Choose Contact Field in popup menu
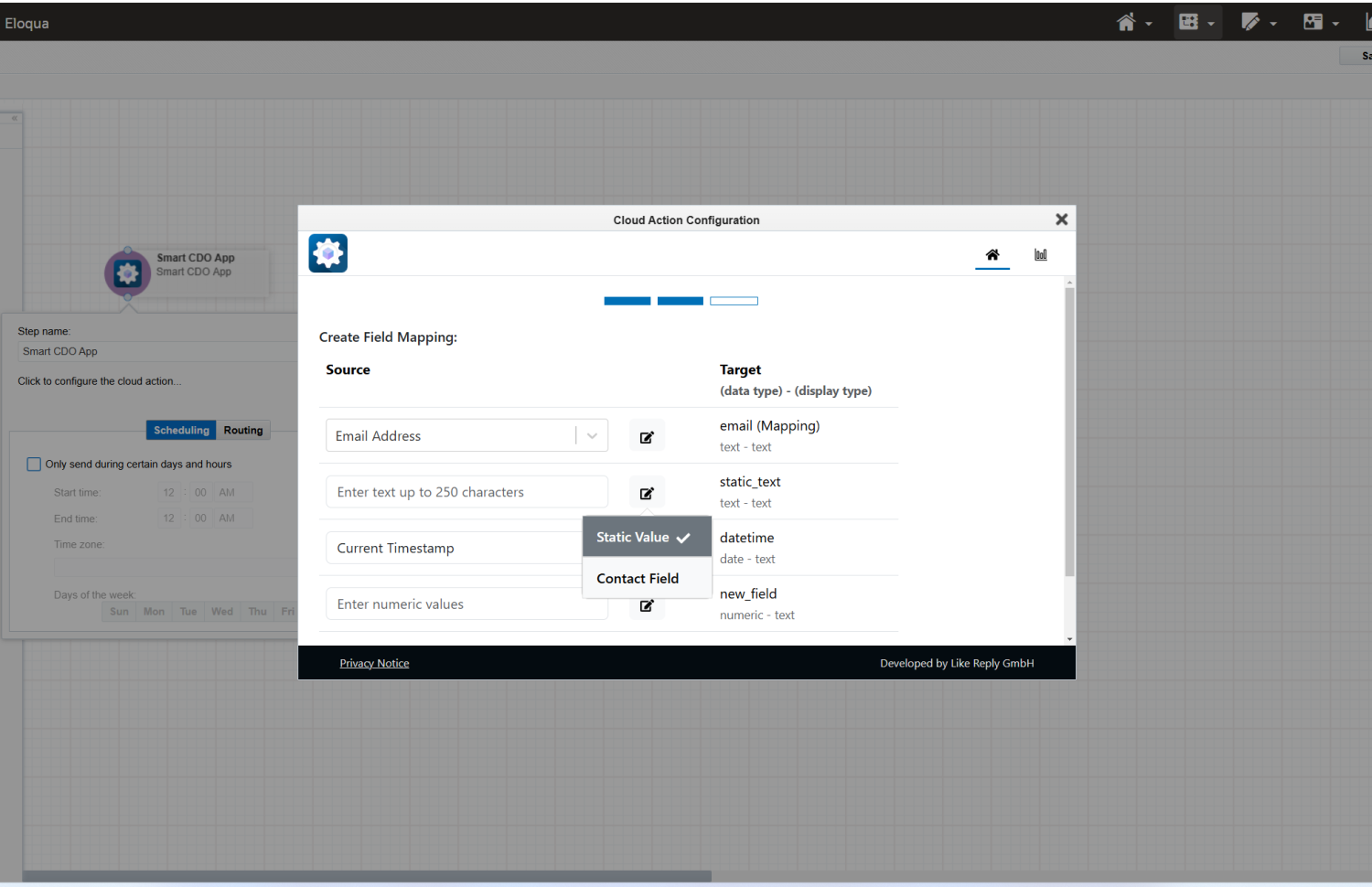 point(647,579)
